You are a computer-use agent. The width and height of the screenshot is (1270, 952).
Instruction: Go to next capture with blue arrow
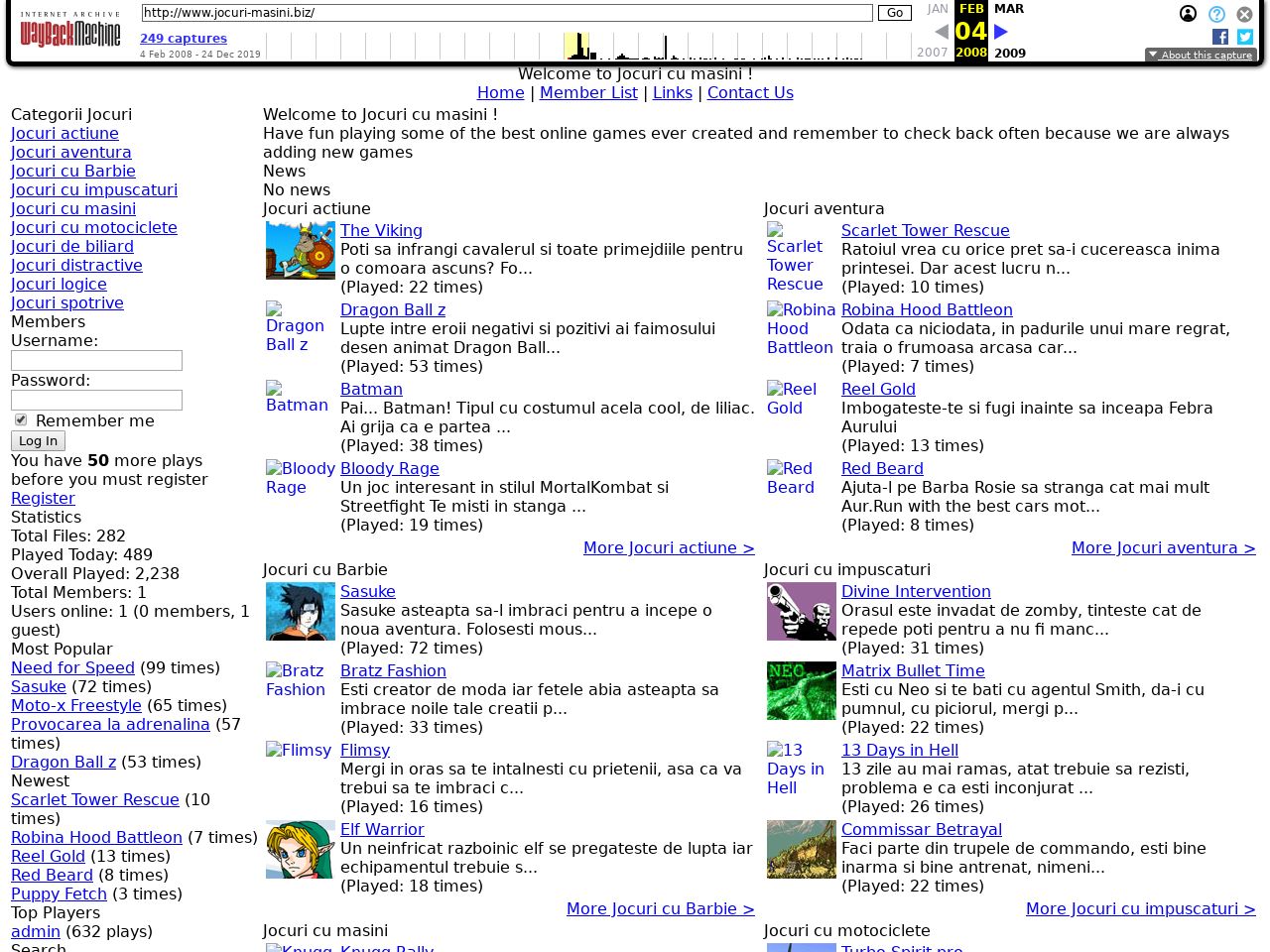1000,32
